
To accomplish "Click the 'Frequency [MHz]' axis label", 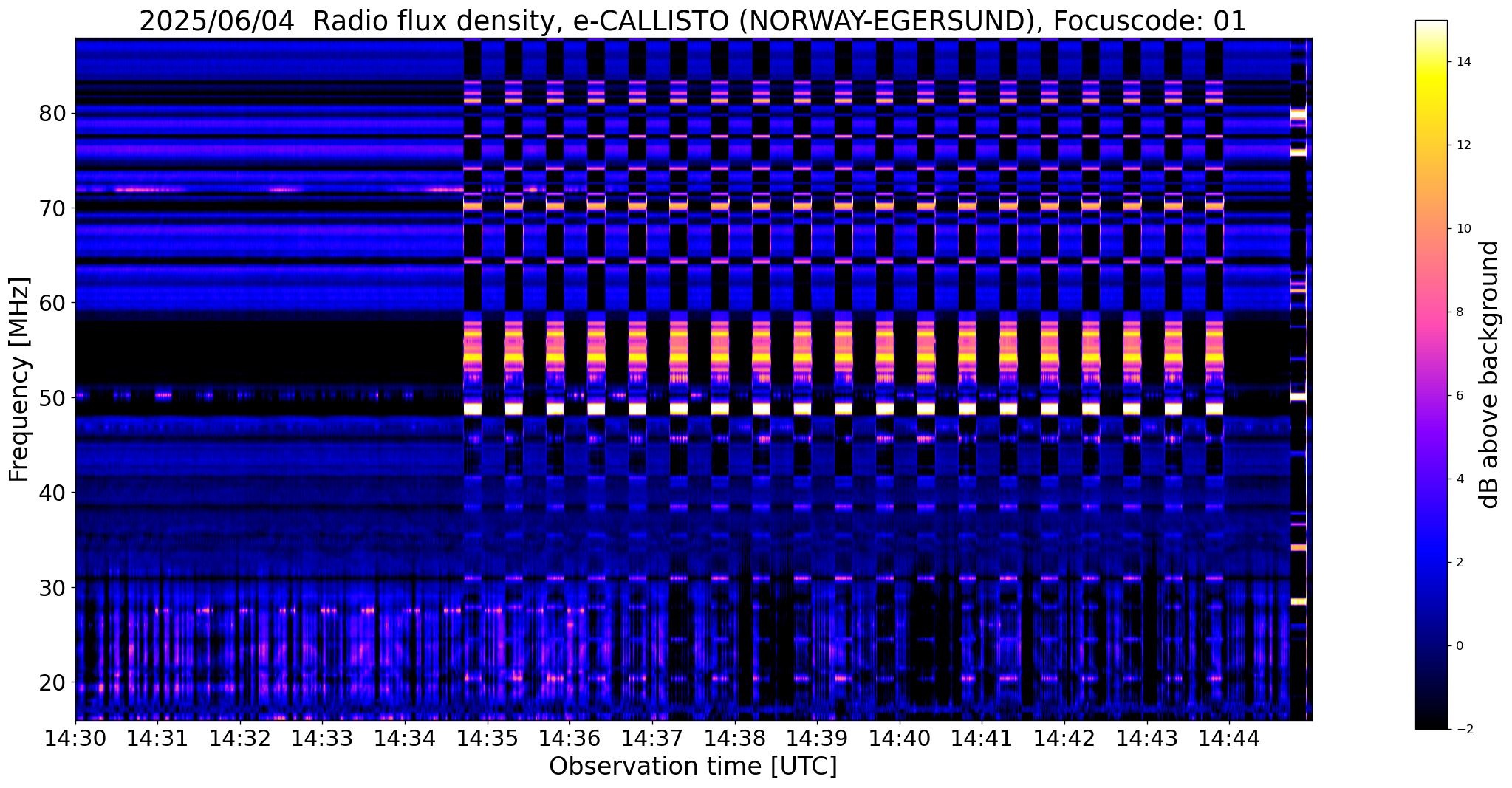I will (19, 380).
